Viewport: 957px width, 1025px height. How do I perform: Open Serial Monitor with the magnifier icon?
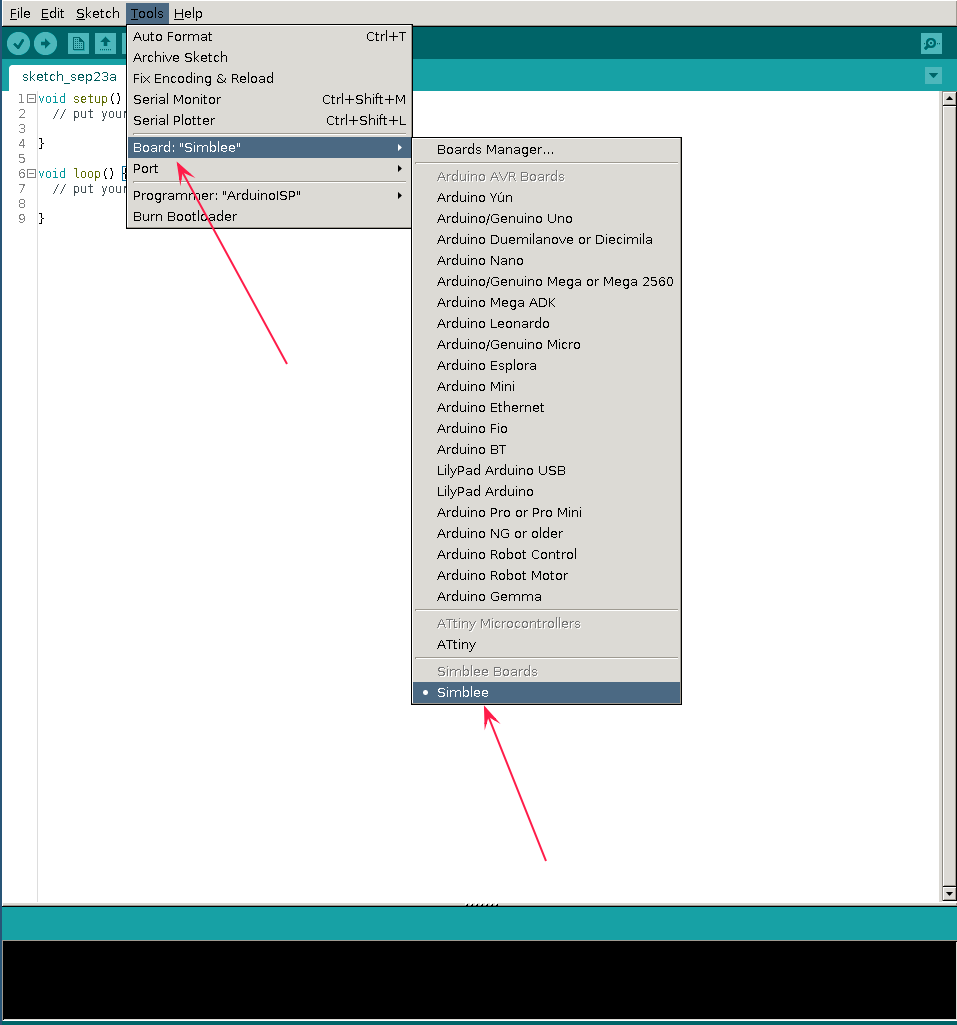point(931,44)
